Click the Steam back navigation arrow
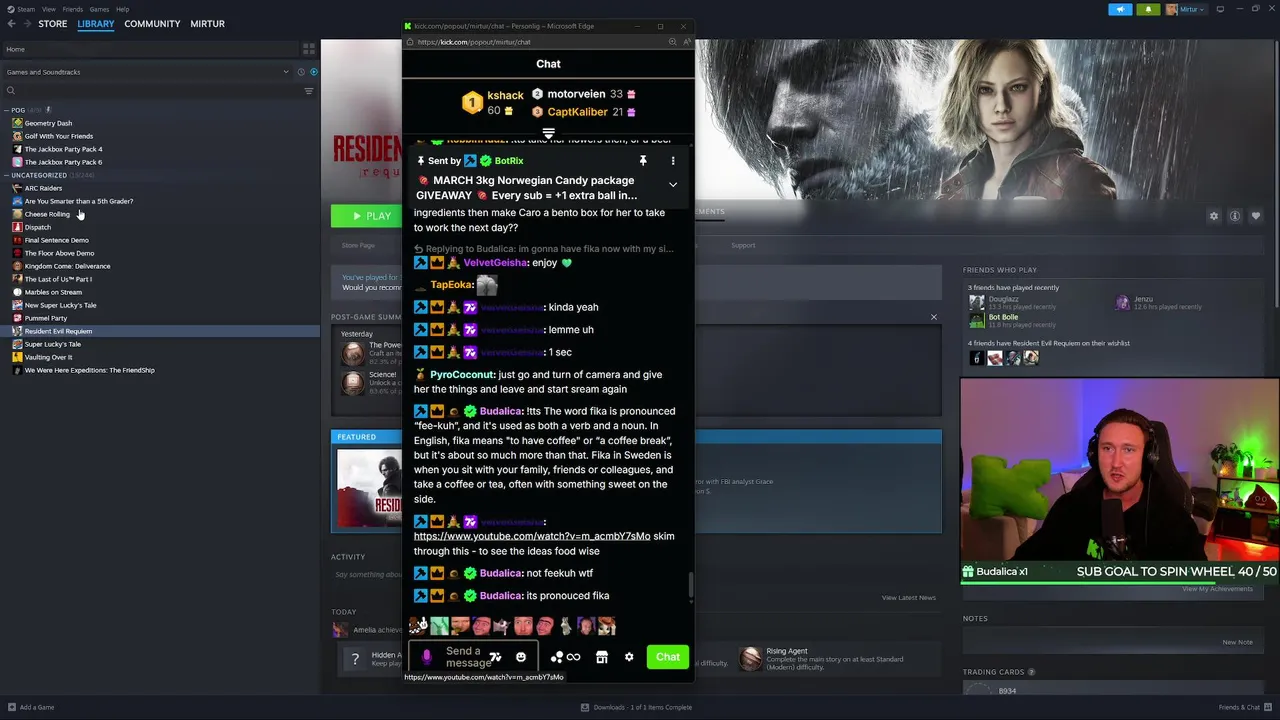This screenshot has width=1280, height=720. [x=12, y=24]
